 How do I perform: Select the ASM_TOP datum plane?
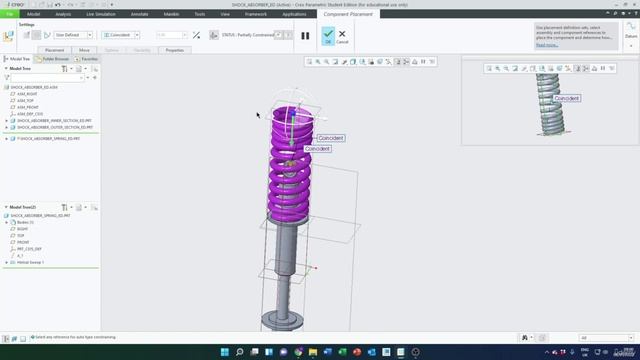25,100
